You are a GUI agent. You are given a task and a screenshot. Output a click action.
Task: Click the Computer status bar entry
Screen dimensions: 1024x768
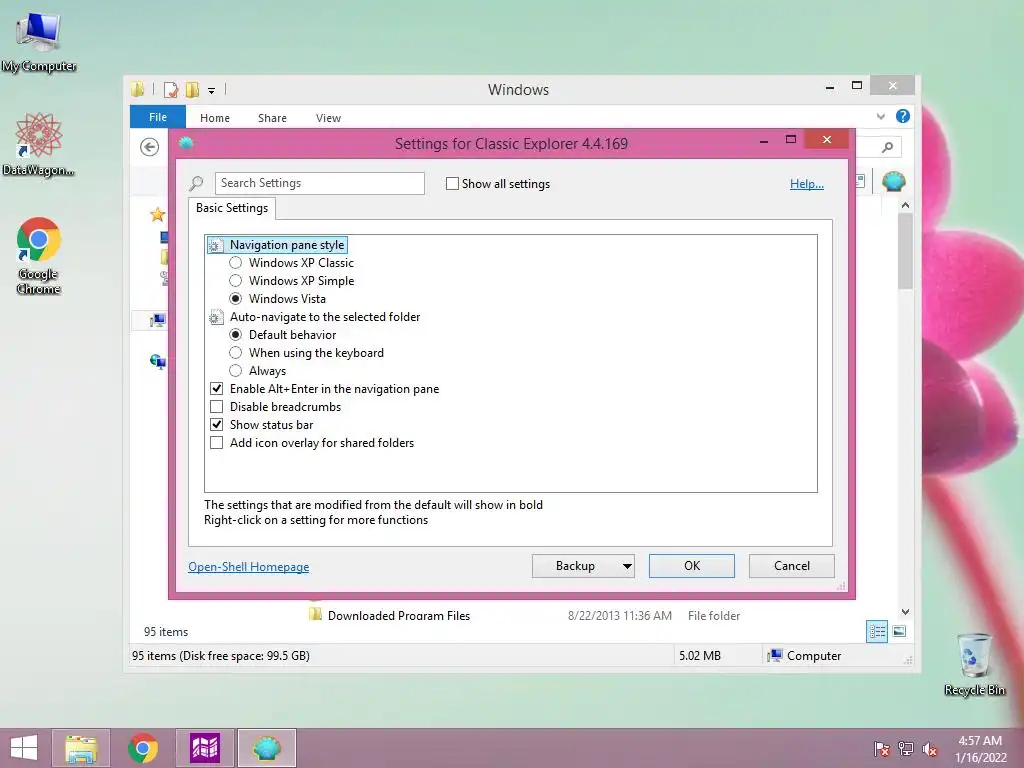point(805,656)
